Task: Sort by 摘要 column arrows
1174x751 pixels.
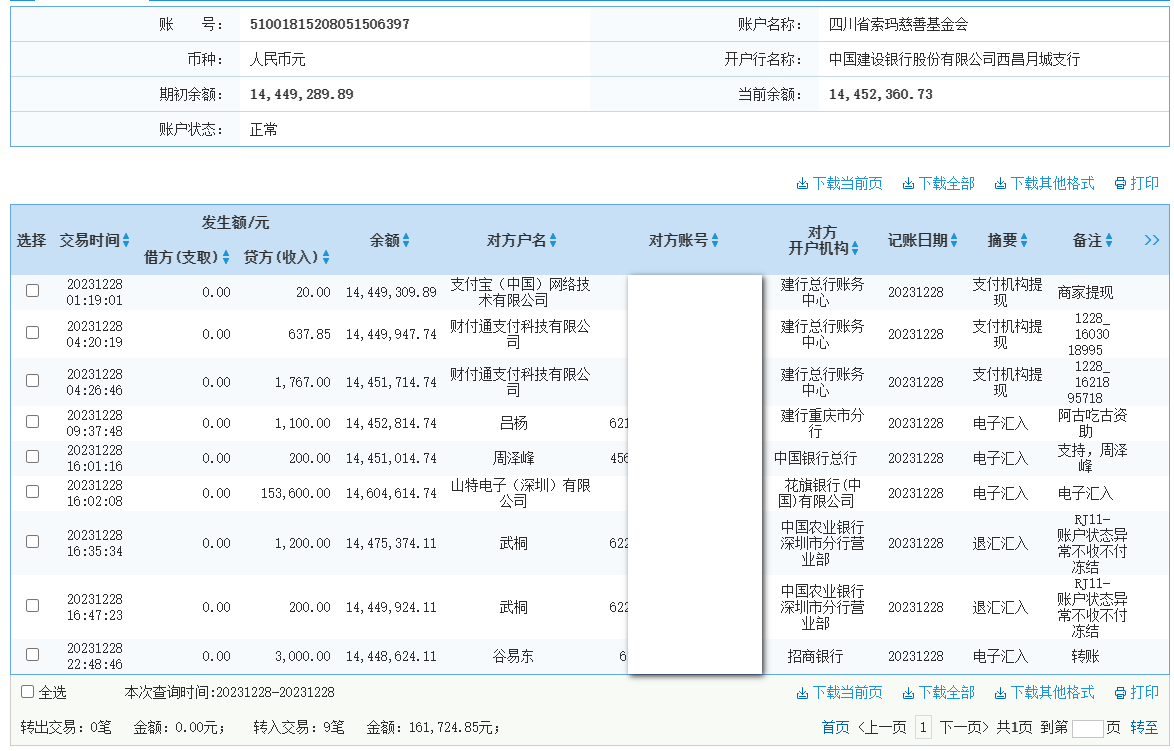Action: point(1024,240)
